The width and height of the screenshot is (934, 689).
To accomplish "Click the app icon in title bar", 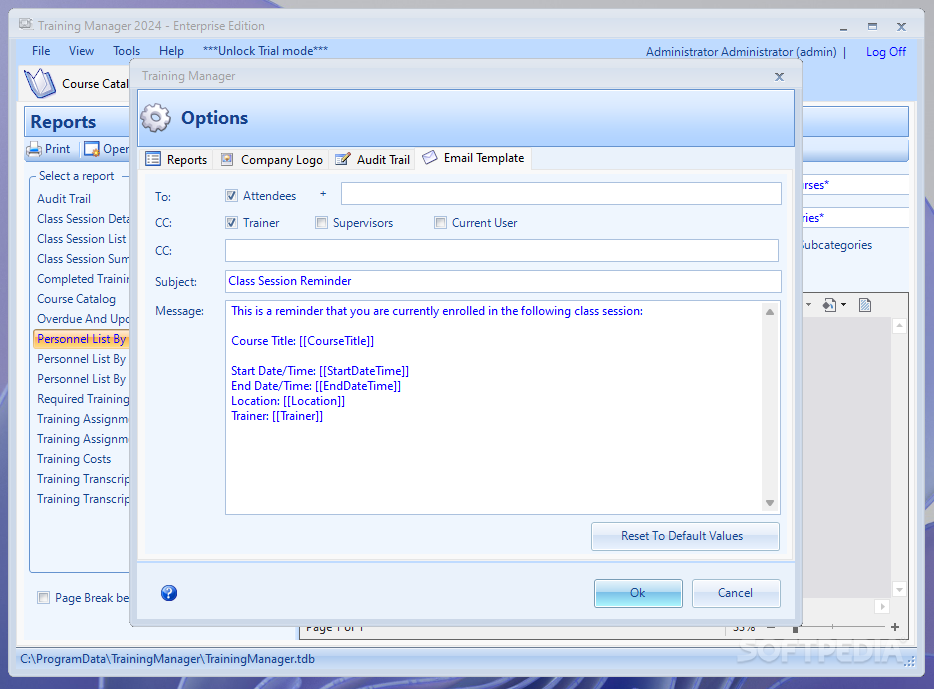I will 26,25.
